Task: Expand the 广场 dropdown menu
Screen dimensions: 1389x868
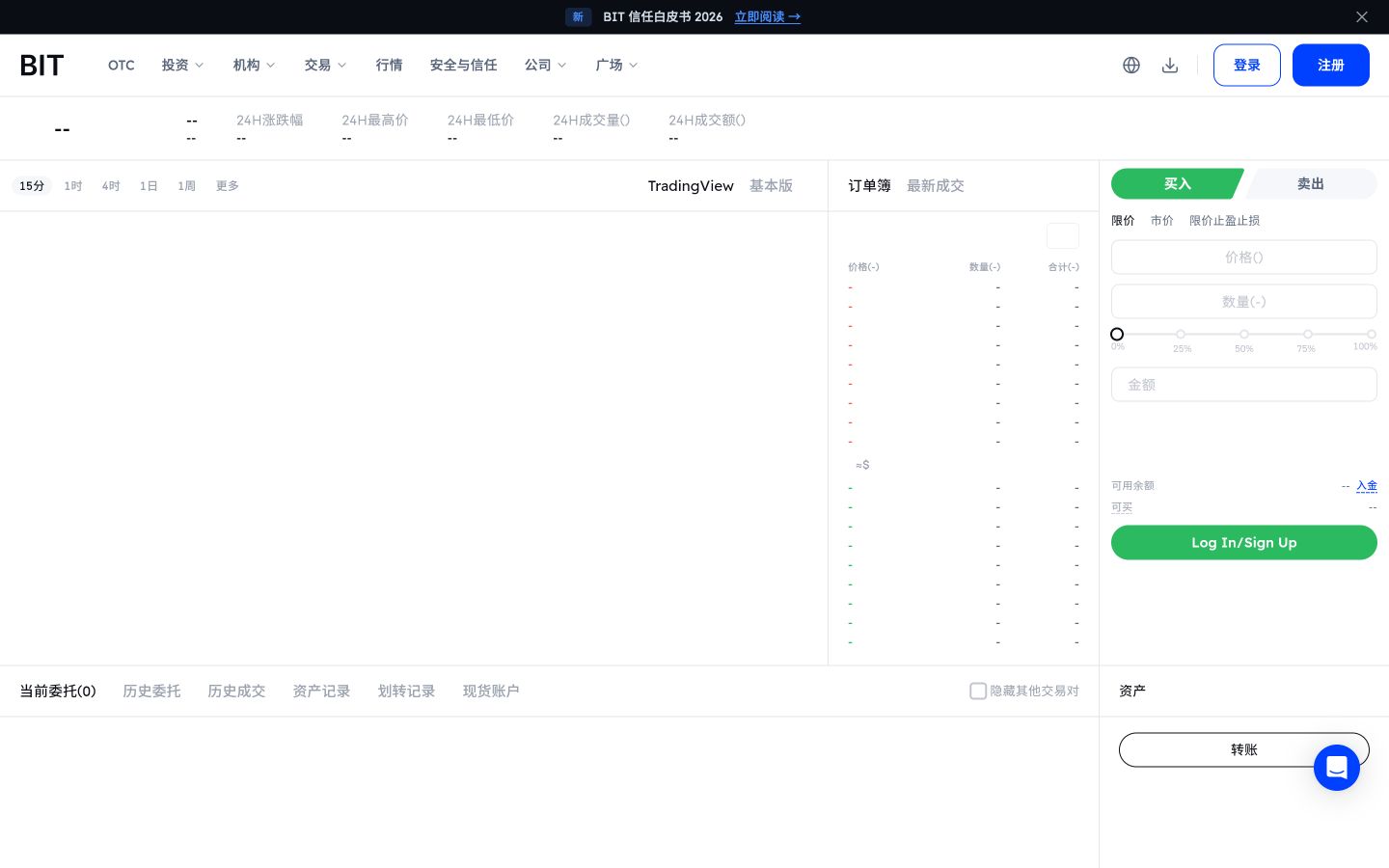Action: (617, 66)
